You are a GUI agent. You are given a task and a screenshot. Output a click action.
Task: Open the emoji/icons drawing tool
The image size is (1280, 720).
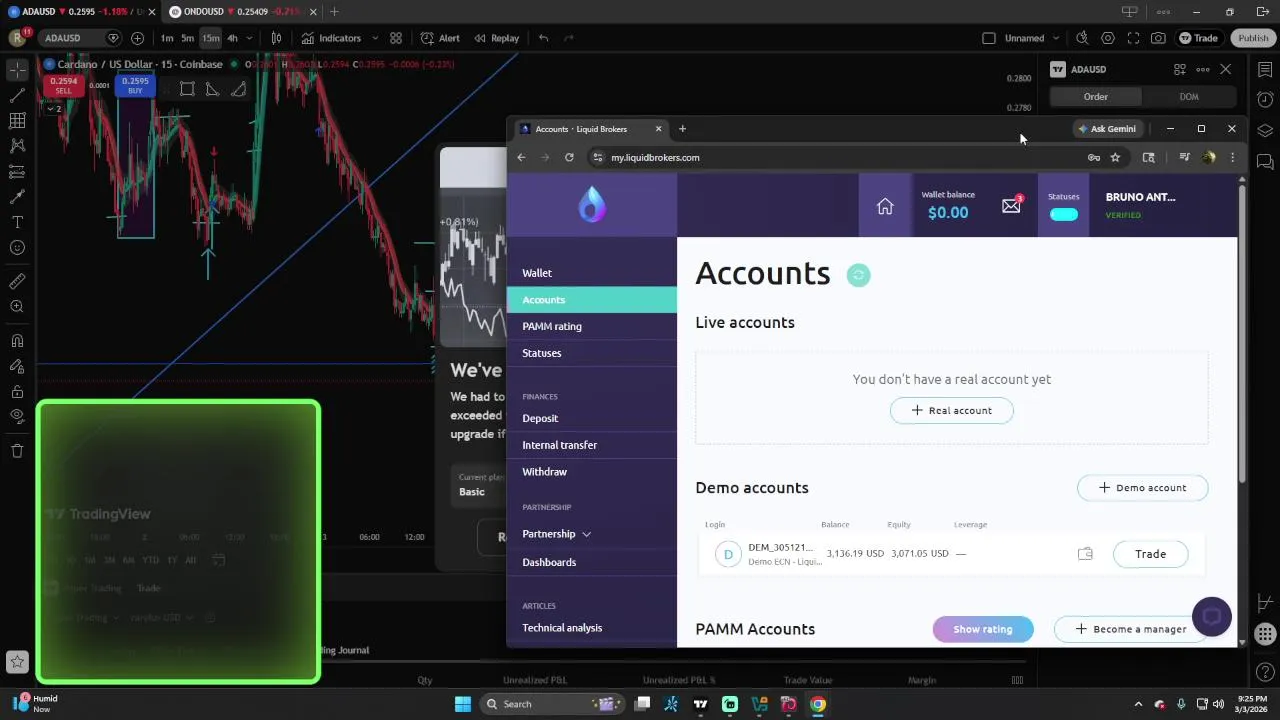17,248
